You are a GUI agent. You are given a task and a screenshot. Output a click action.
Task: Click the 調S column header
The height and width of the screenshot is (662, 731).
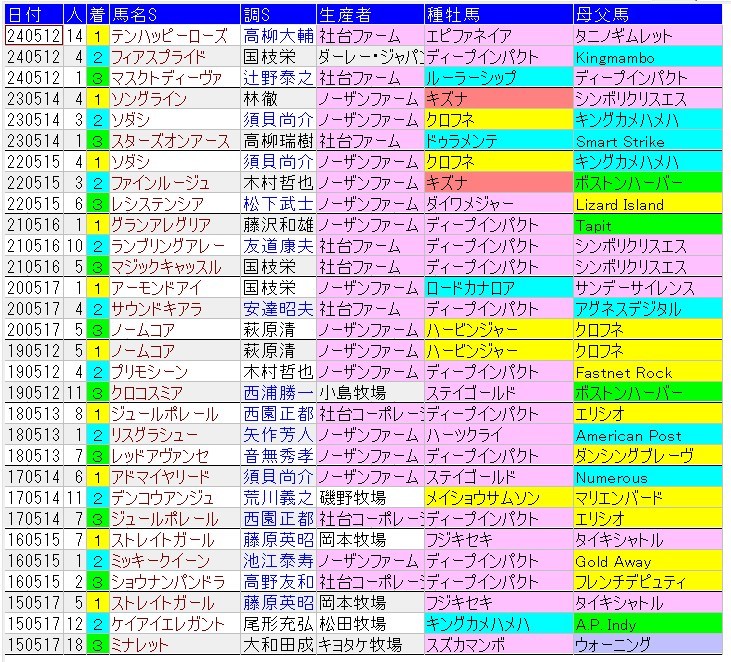278,15
